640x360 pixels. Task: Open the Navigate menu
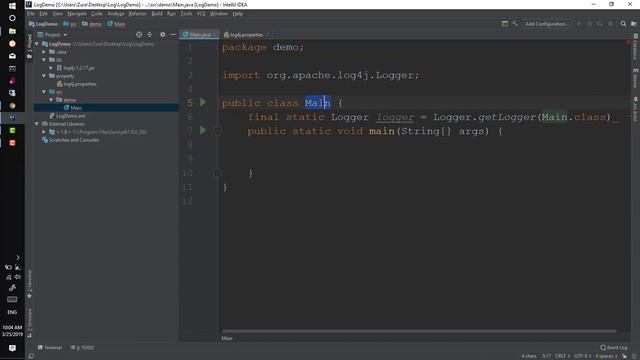pos(77,14)
